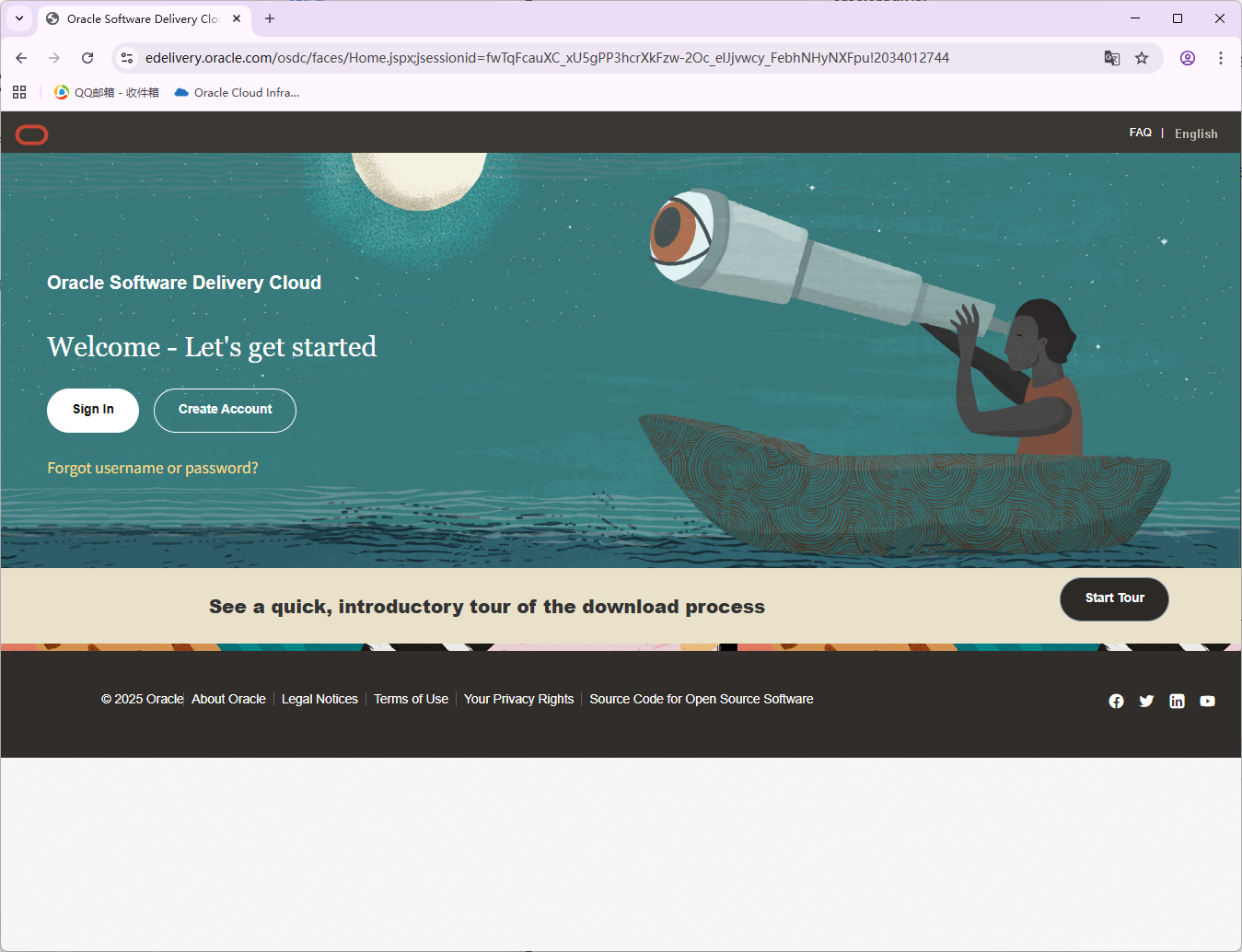The height and width of the screenshot is (952, 1242).
Task: Click the © 2025 Oracle text
Action: (x=142, y=700)
